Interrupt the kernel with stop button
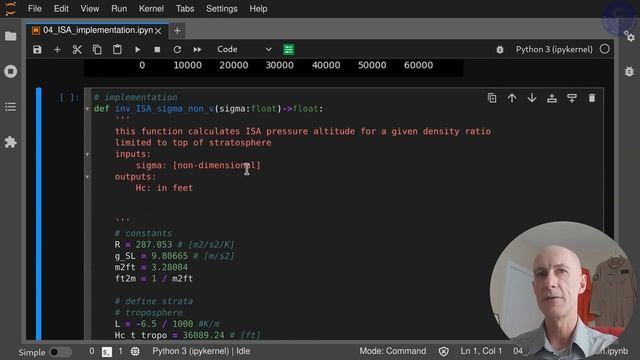The image size is (640, 360). point(157,49)
